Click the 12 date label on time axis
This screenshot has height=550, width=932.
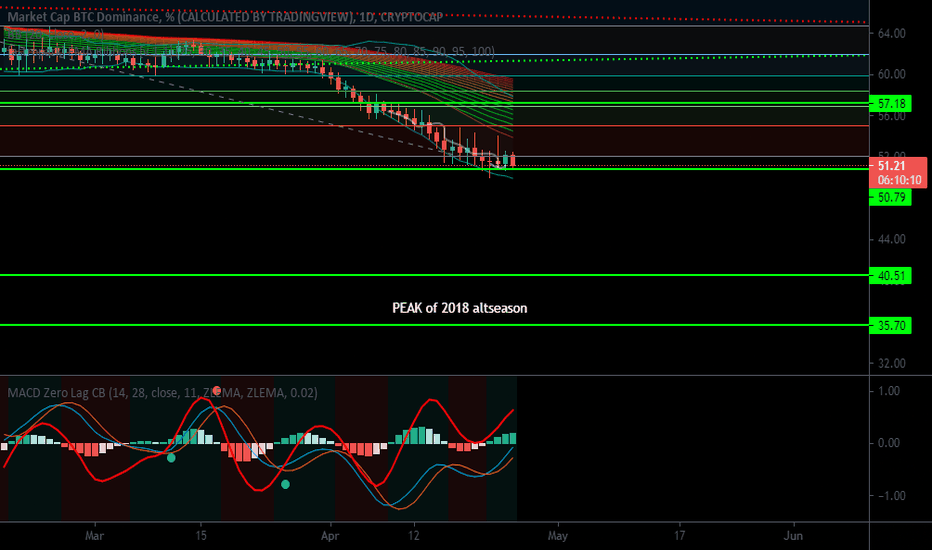pos(414,536)
